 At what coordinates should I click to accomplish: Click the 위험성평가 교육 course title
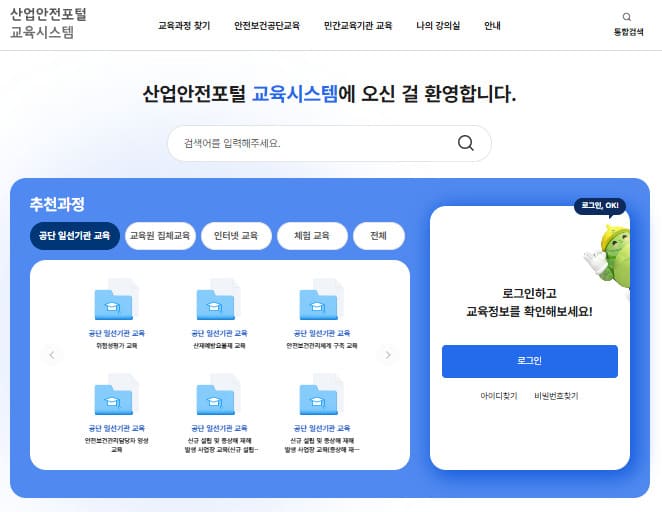117,346
